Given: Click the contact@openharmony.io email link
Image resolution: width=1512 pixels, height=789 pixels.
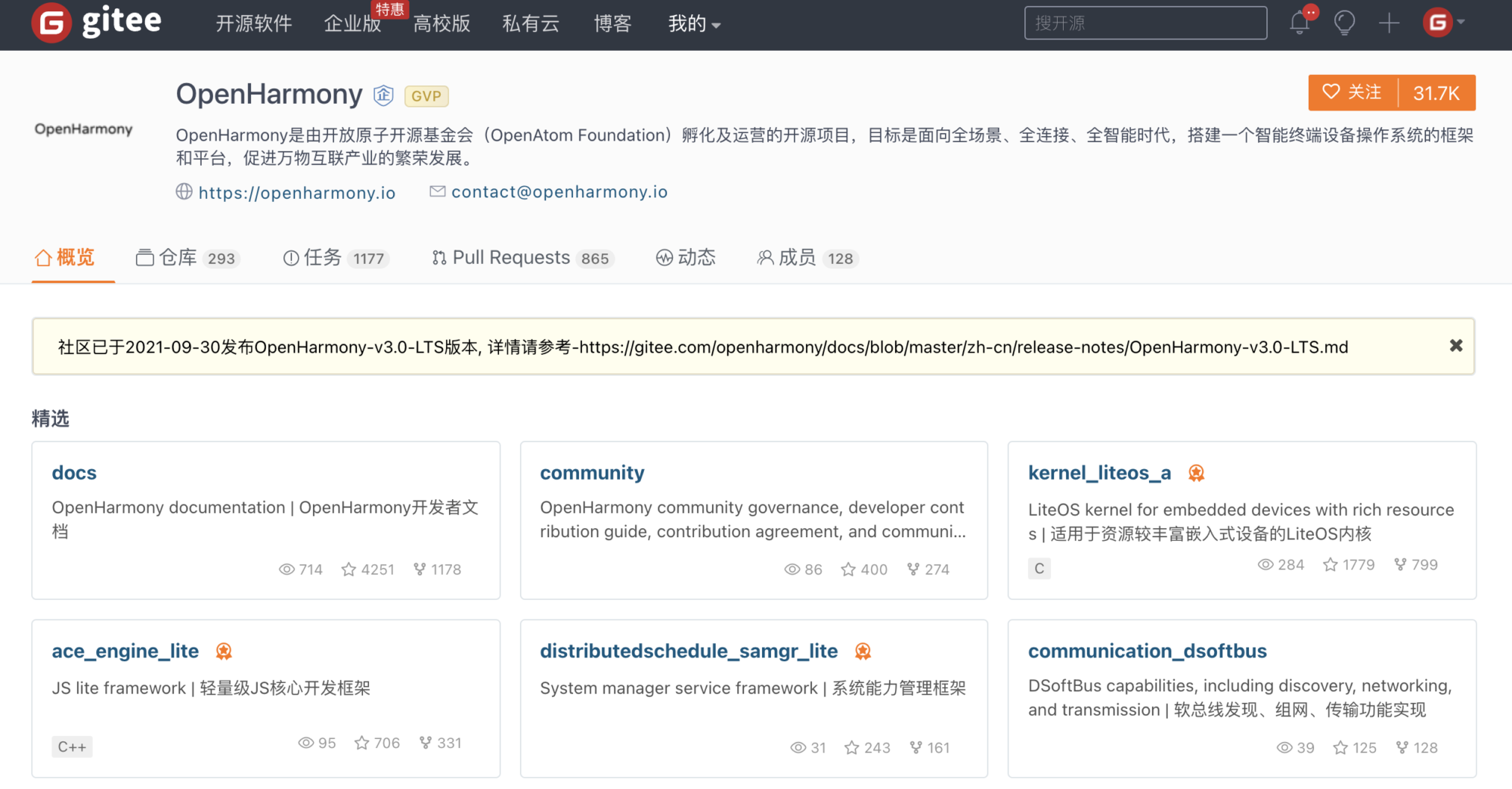Looking at the screenshot, I should click(x=559, y=192).
